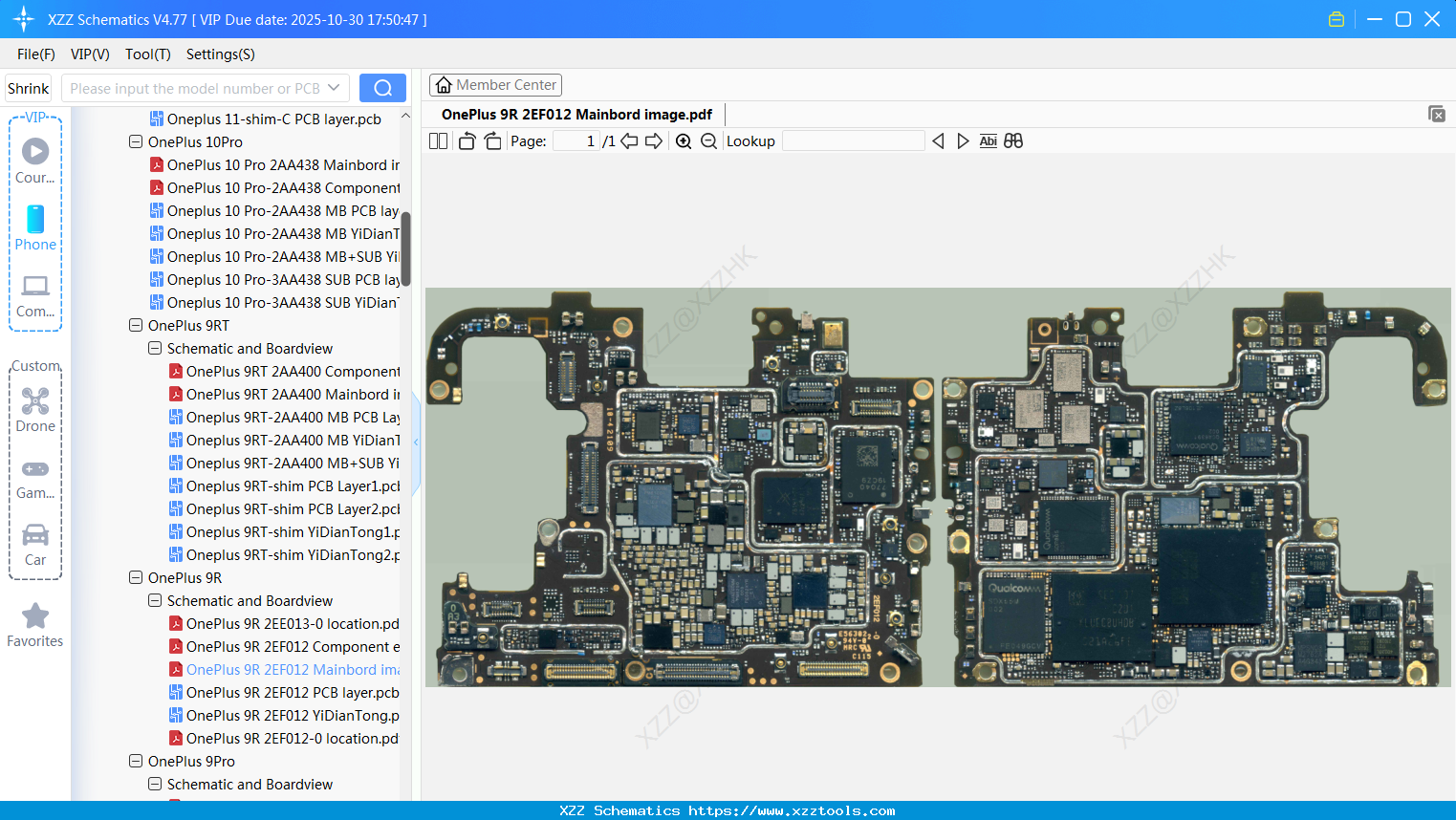Viewport: 1456px width, 820px height.
Task: Click the Member Center button
Action: pyautogui.click(x=495, y=84)
